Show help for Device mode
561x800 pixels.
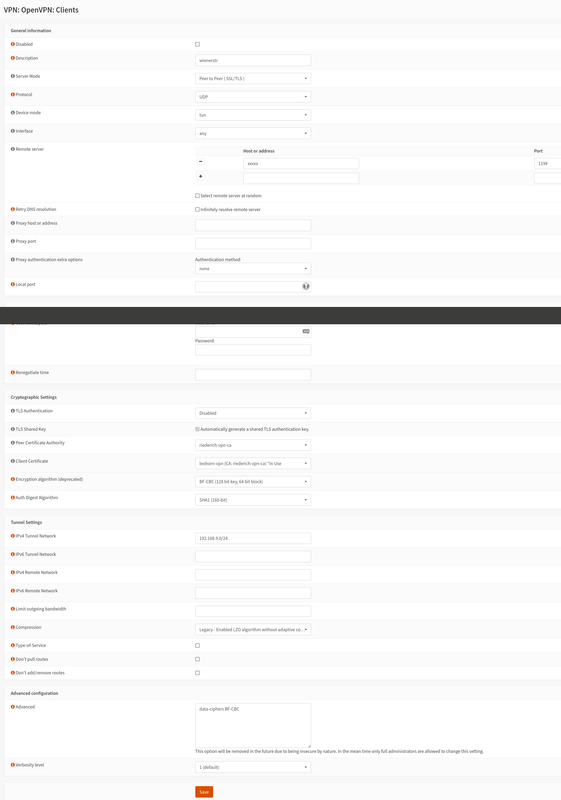coord(13,113)
